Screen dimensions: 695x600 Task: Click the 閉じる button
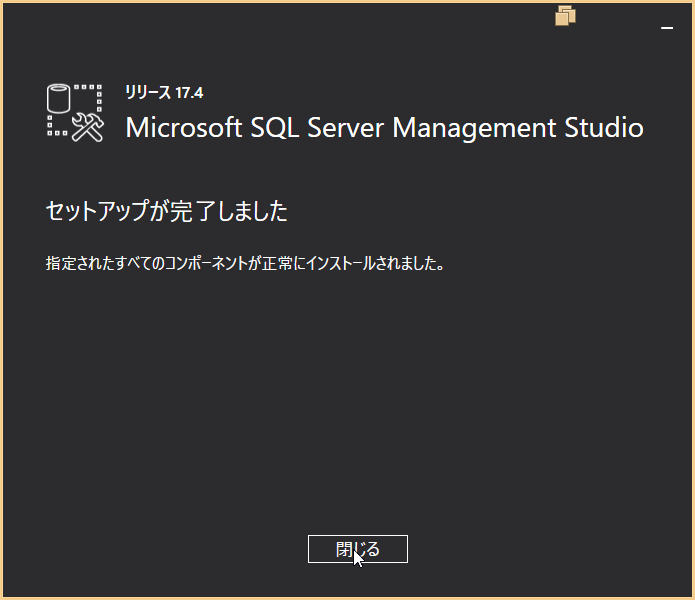pyautogui.click(x=357, y=549)
